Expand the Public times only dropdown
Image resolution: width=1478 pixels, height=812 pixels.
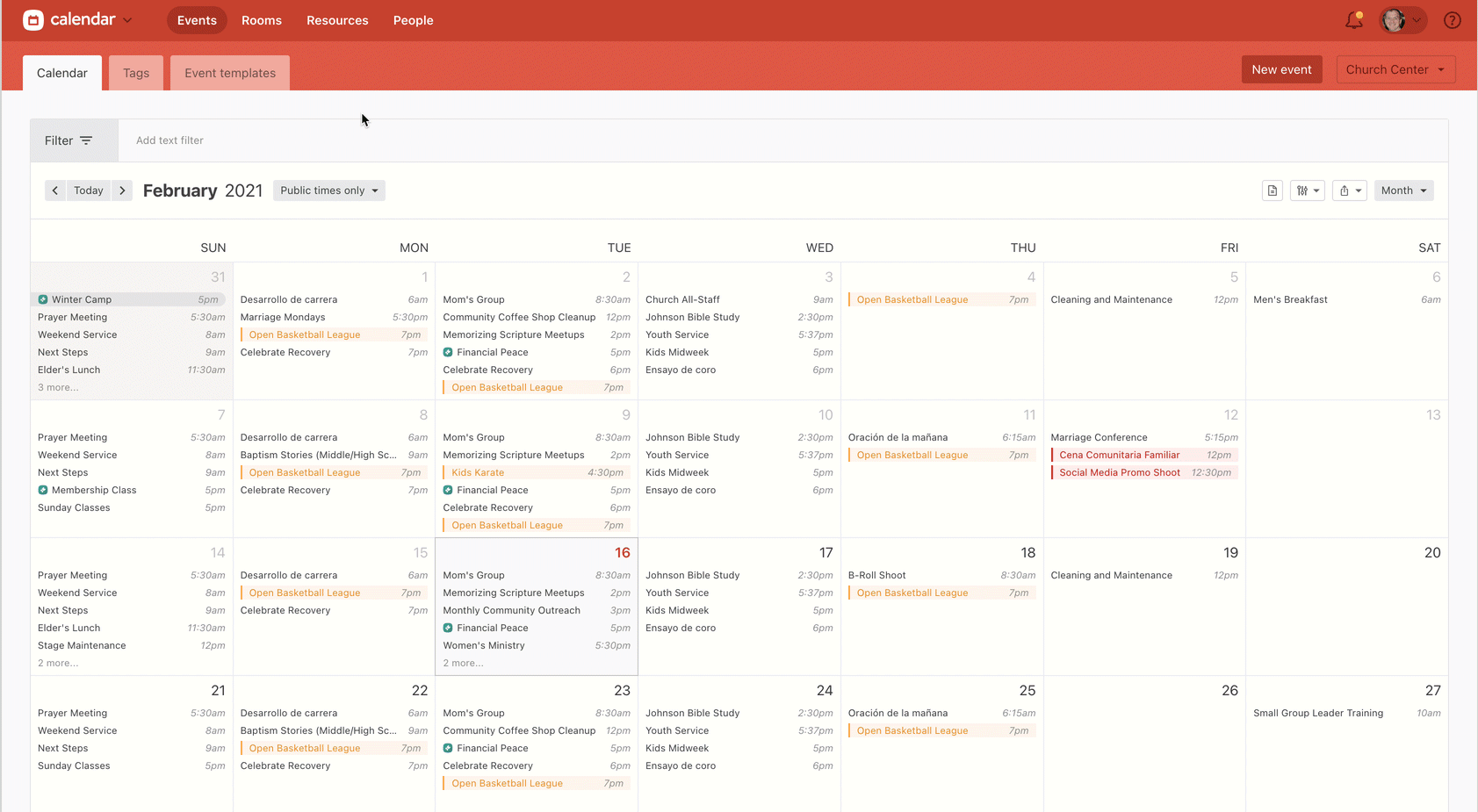(x=328, y=190)
